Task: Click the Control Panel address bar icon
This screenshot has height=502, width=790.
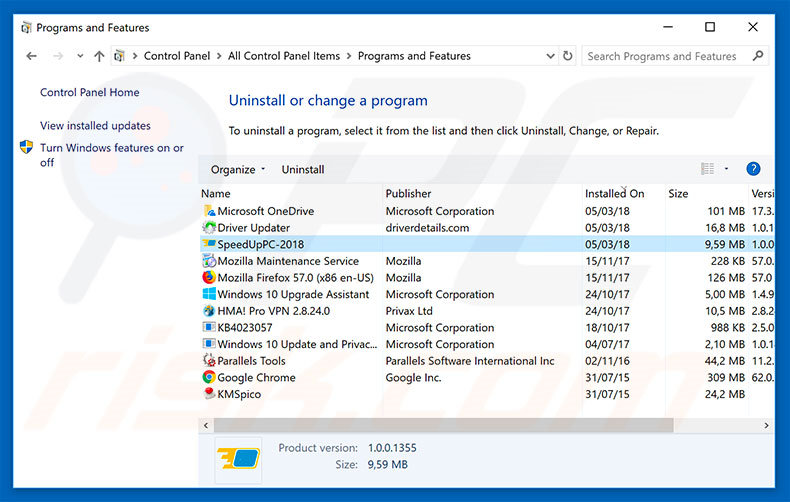Action: [119, 56]
